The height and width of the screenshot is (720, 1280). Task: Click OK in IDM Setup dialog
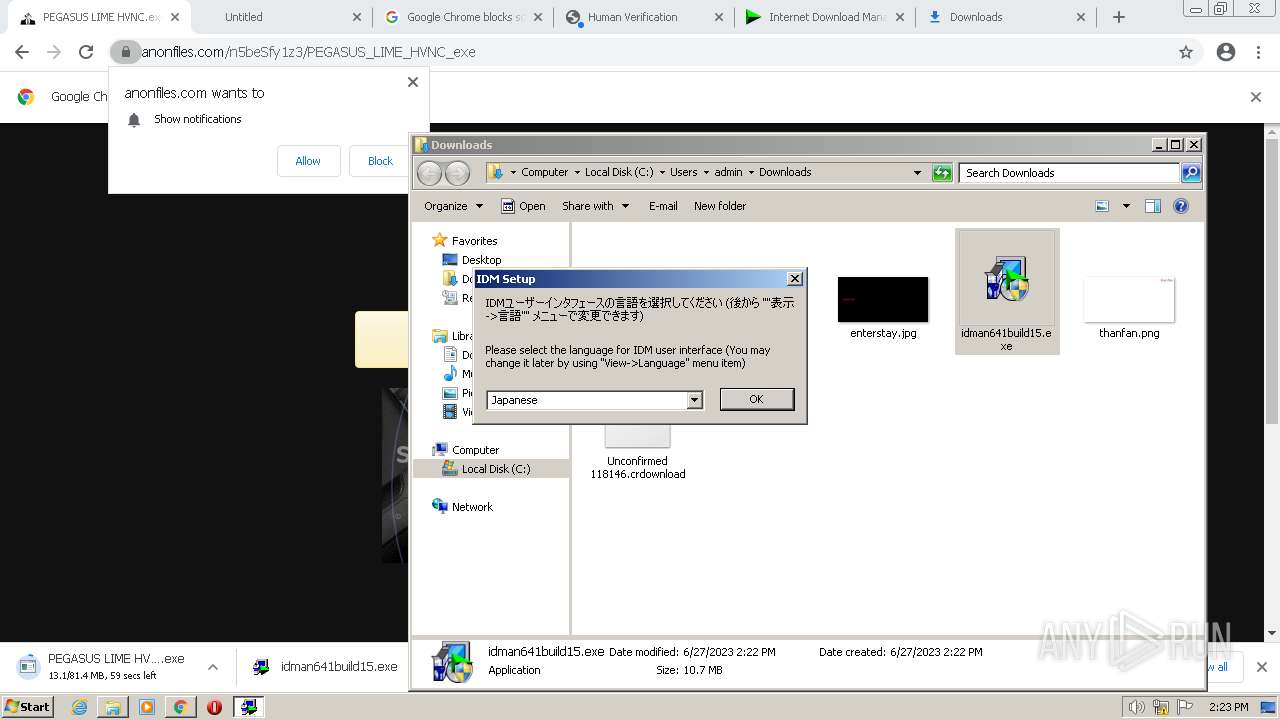(x=756, y=399)
